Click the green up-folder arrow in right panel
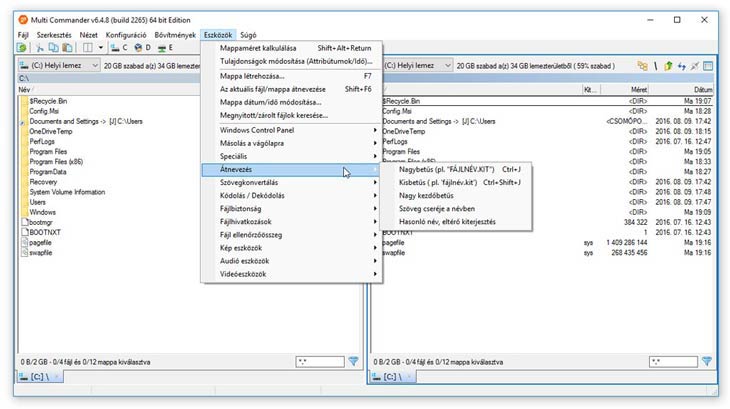This screenshot has width=730, height=409. click(x=670, y=66)
